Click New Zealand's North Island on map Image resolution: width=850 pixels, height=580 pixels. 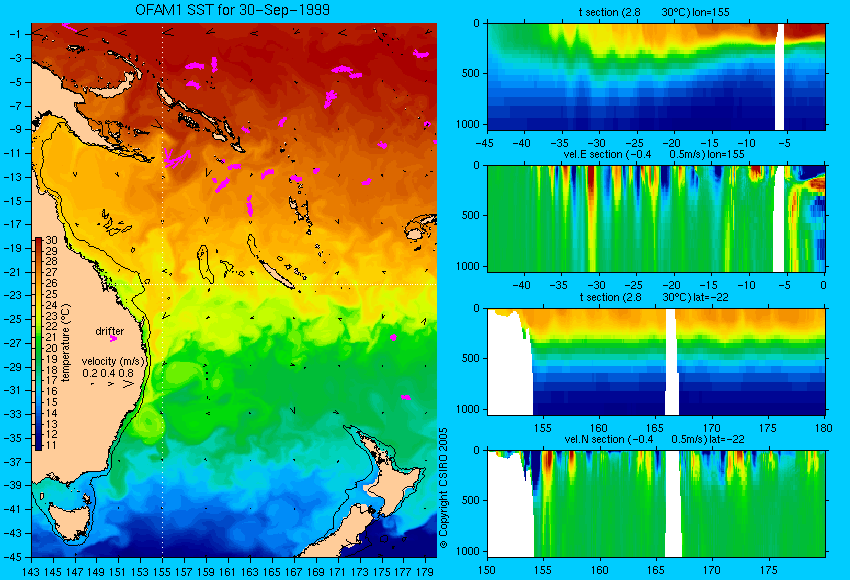pyautogui.click(x=389, y=472)
